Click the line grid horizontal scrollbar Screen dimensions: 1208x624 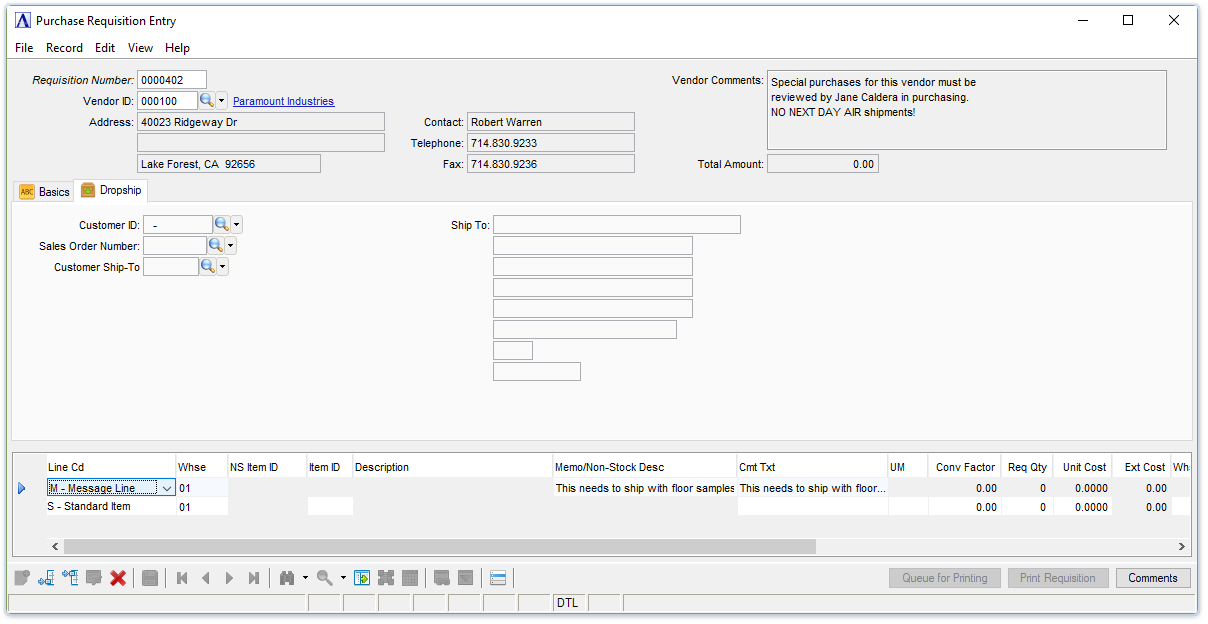click(x=440, y=547)
